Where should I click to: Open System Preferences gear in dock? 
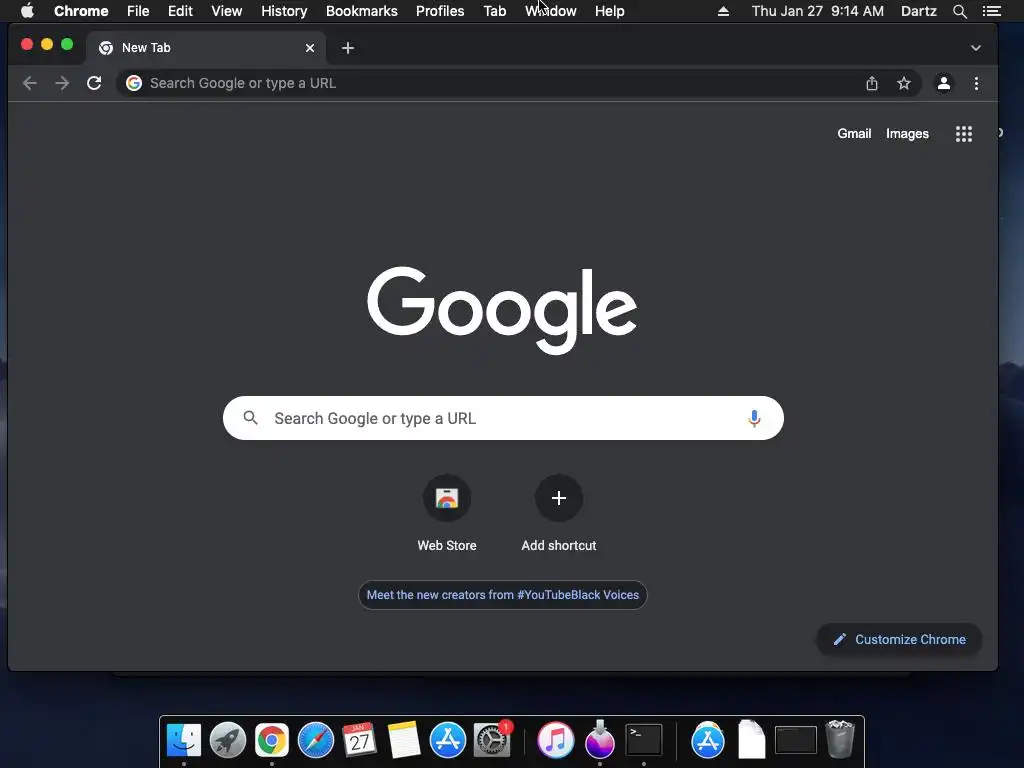click(x=492, y=741)
